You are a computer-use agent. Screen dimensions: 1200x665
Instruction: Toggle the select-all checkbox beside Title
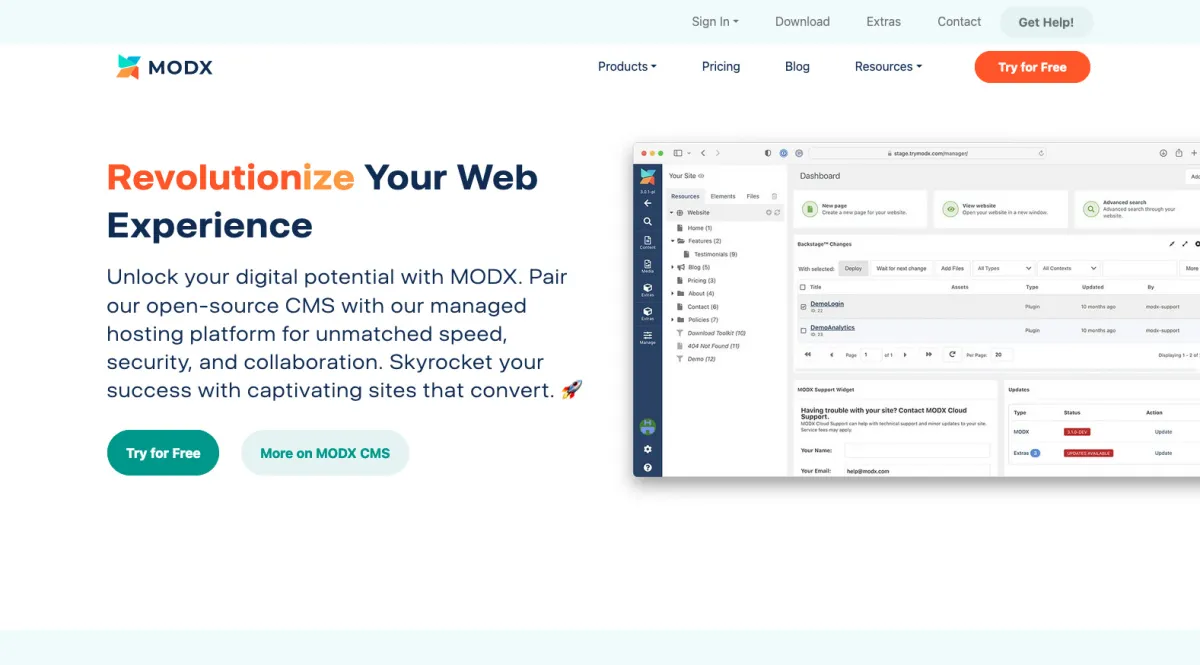803,287
